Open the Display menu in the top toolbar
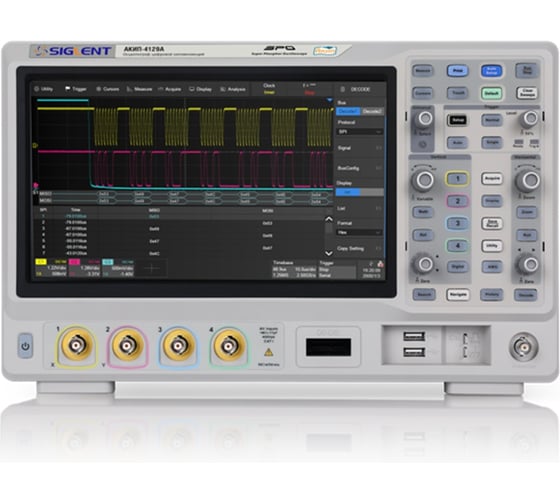Screen dimensions: 560x504 point(201,89)
